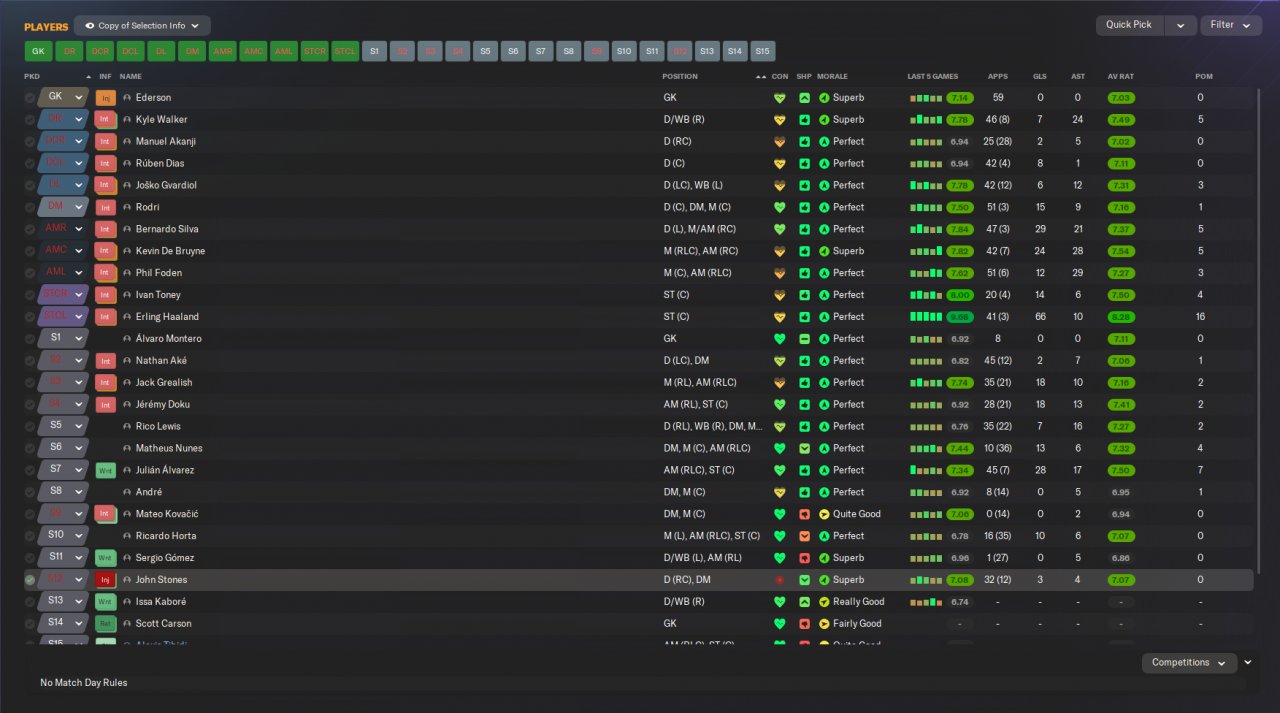1280x713 pixels.
Task: Open the Copy of Selection Info view dropdown
Action: [142, 26]
